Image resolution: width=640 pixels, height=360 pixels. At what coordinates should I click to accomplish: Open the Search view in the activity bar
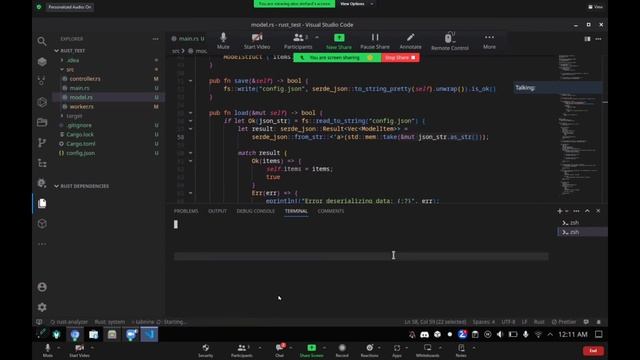[42, 41]
